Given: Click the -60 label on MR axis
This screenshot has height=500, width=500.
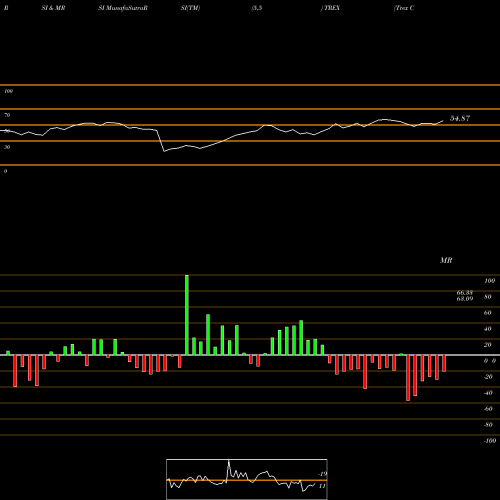Looking at the screenshot, I should tap(488, 409).
